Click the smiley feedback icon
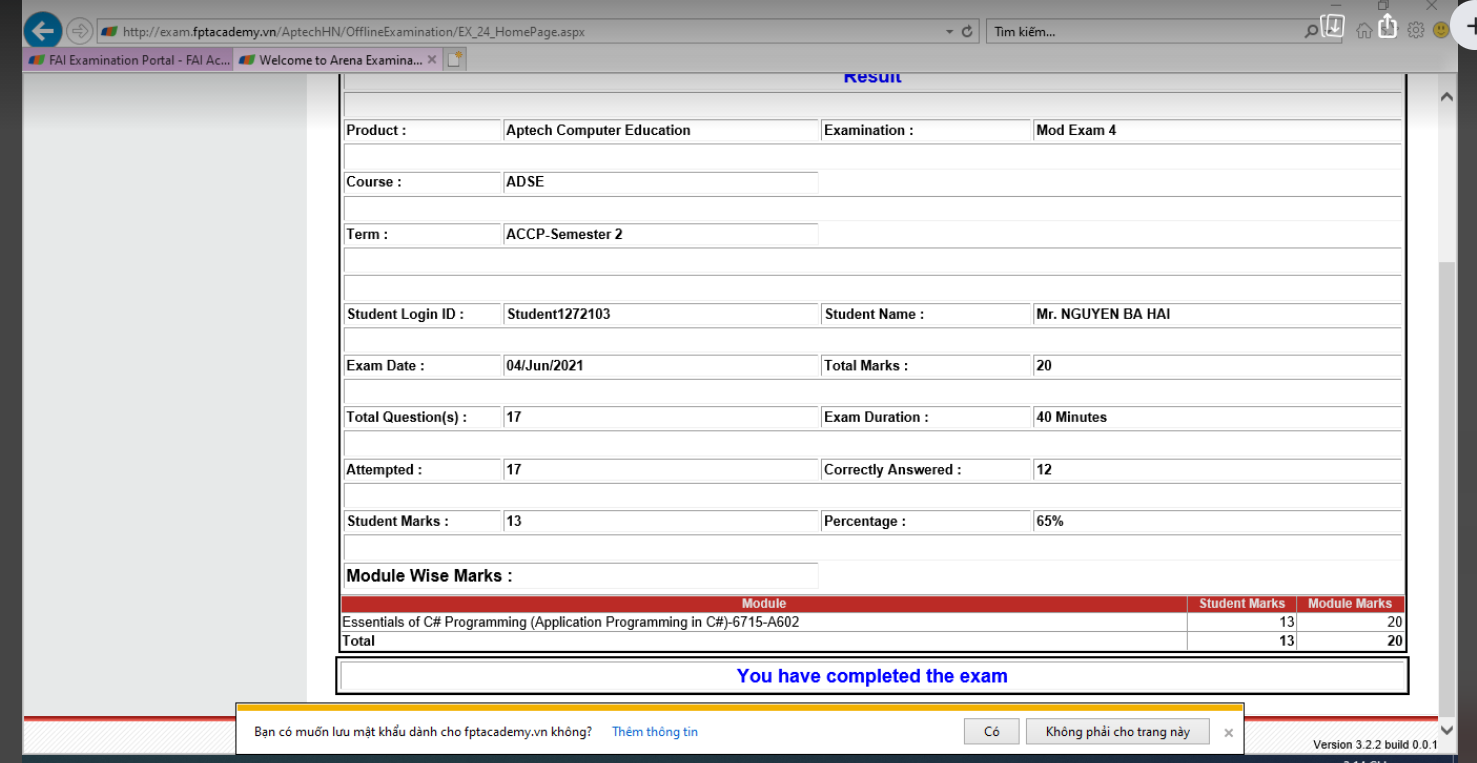 [x=1441, y=31]
